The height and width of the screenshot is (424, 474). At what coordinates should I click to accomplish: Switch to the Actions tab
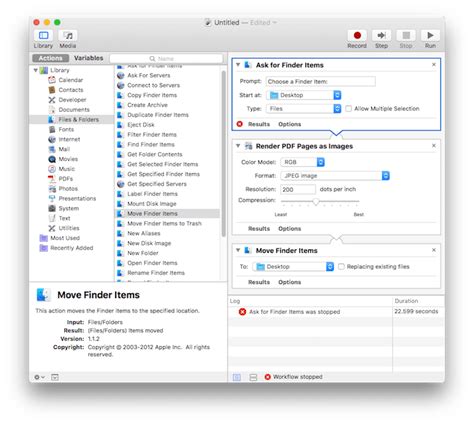coord(50,58)
